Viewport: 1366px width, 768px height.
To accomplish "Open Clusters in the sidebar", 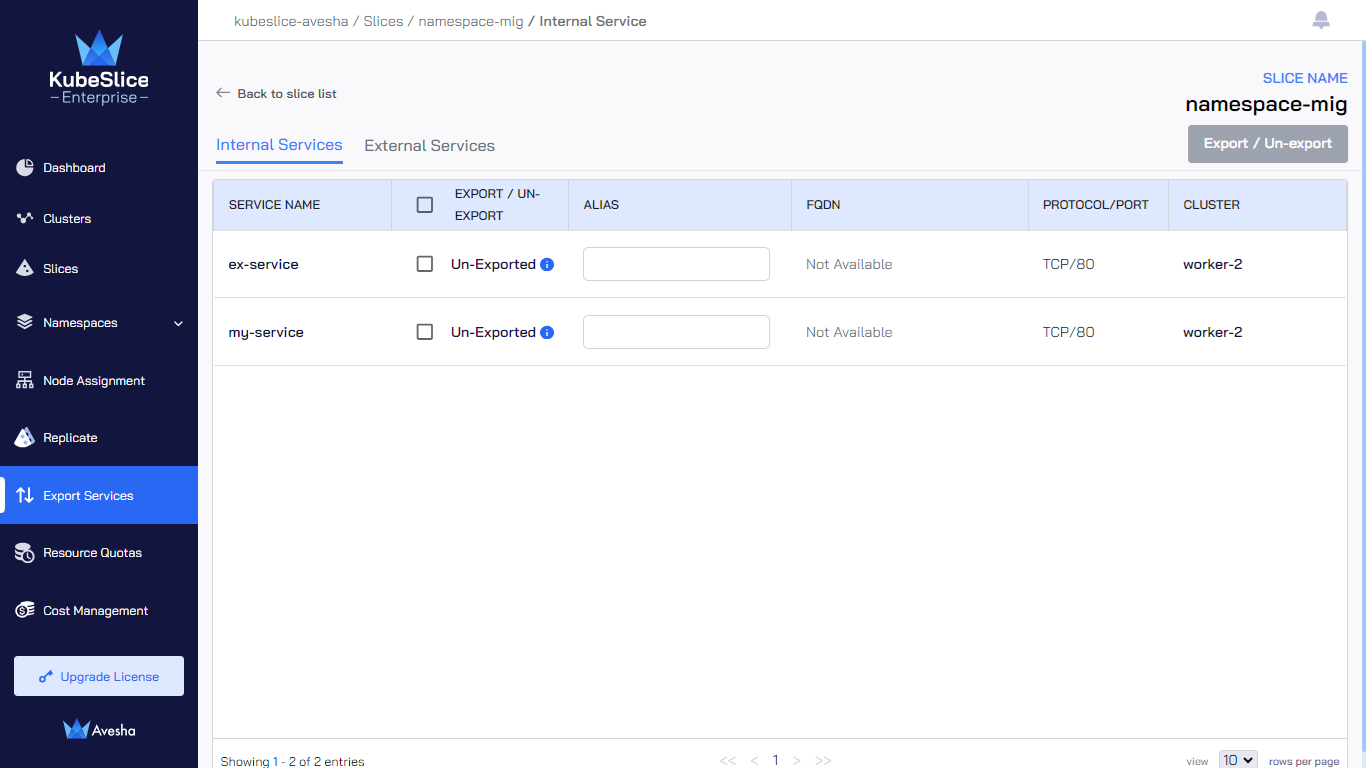I will pos(99,218).
